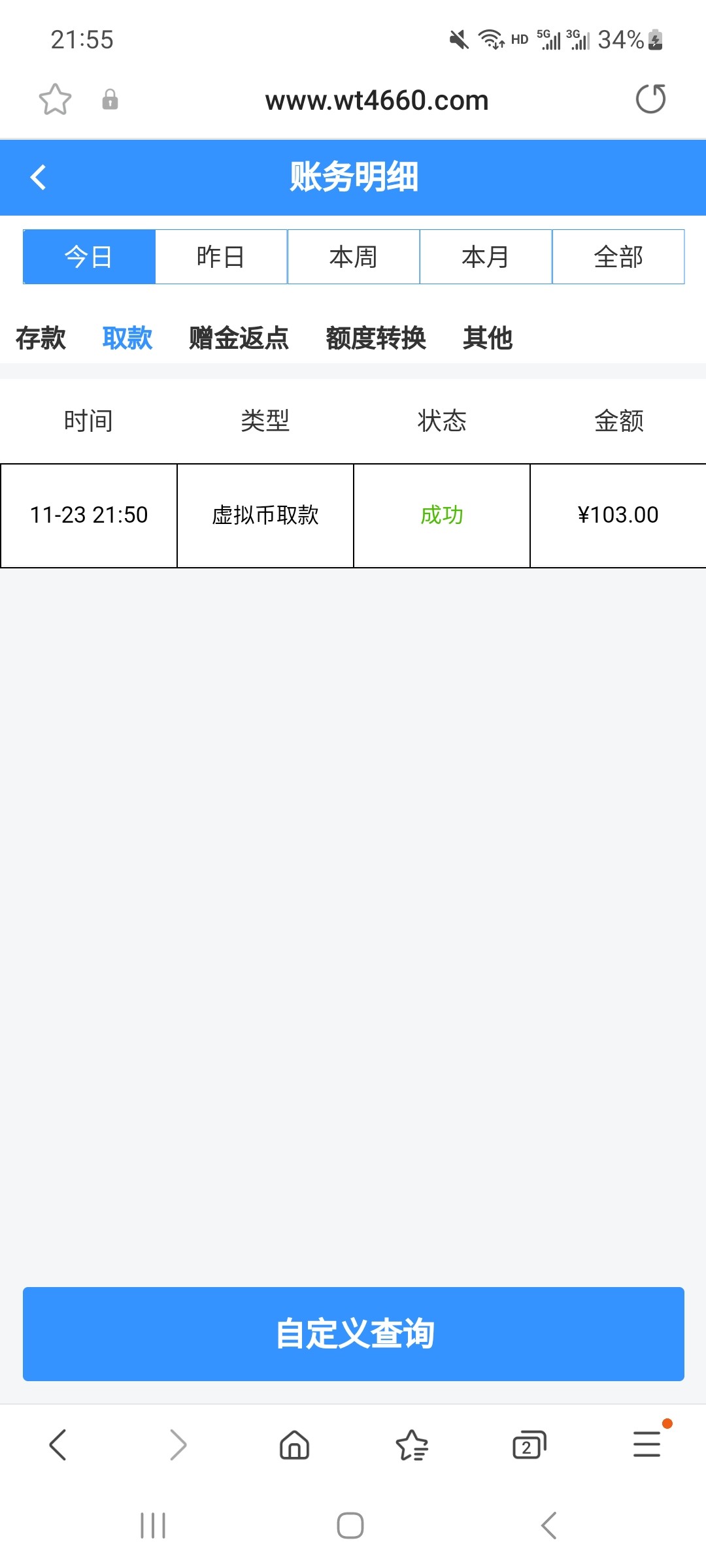
Task: Switch to the 本月 date filter
Action: tap(486, 257)
